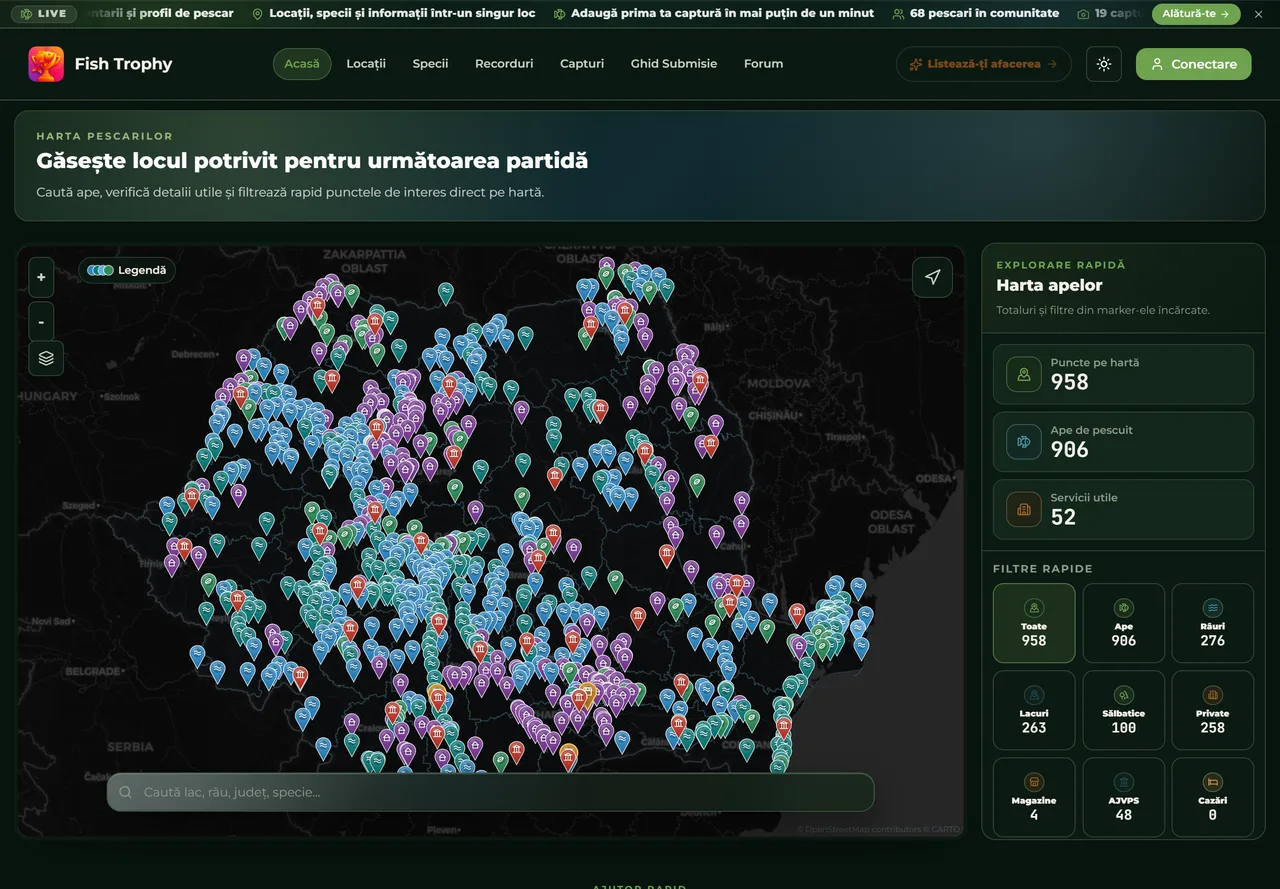Switch theme with the sun icon
Viewport: 1280px width, 889px height.
coord(1104,64)
